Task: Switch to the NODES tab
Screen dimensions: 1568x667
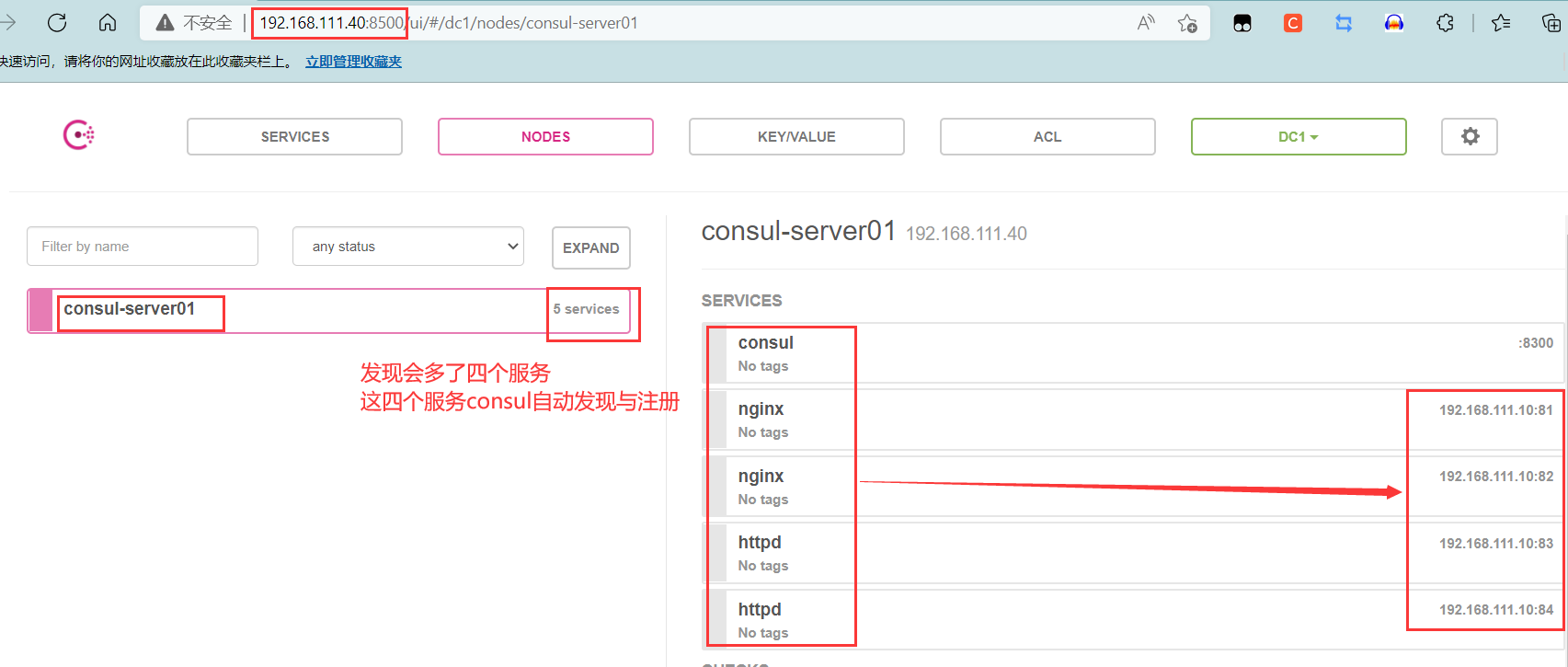Action: coord(545,136)
